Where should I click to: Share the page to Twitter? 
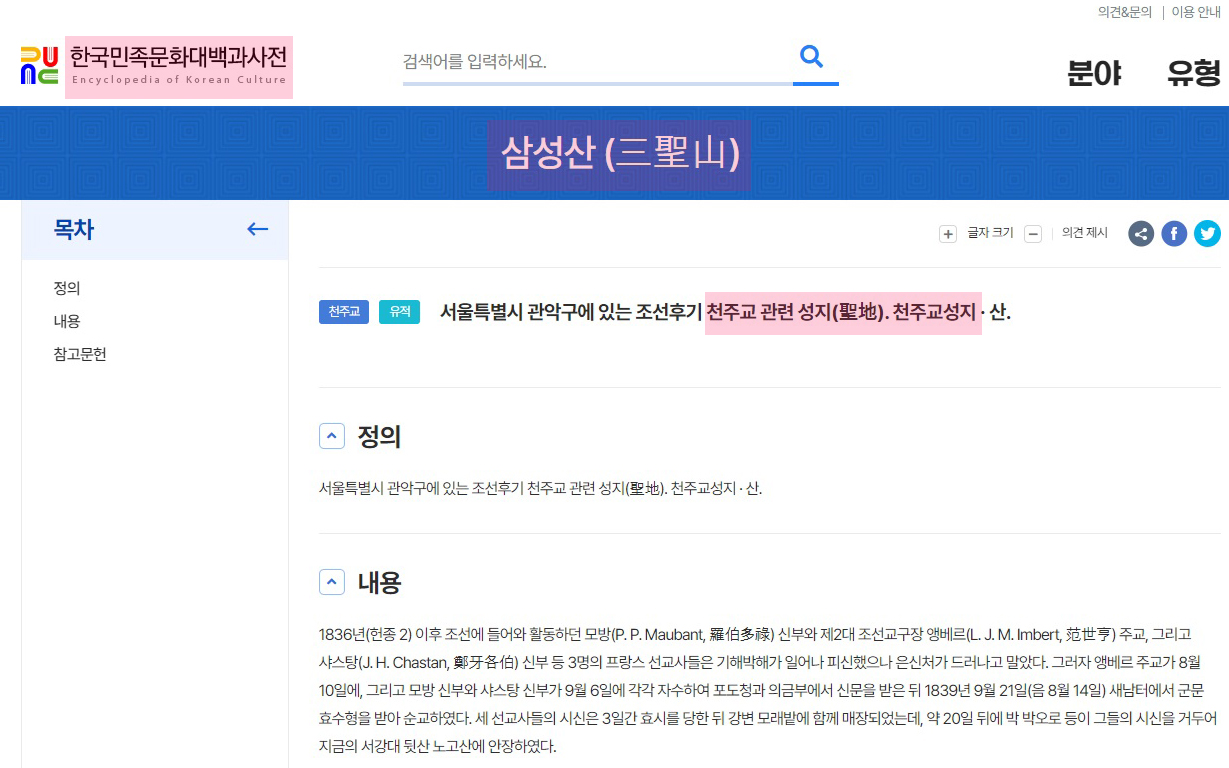(x=1207, y=233)
